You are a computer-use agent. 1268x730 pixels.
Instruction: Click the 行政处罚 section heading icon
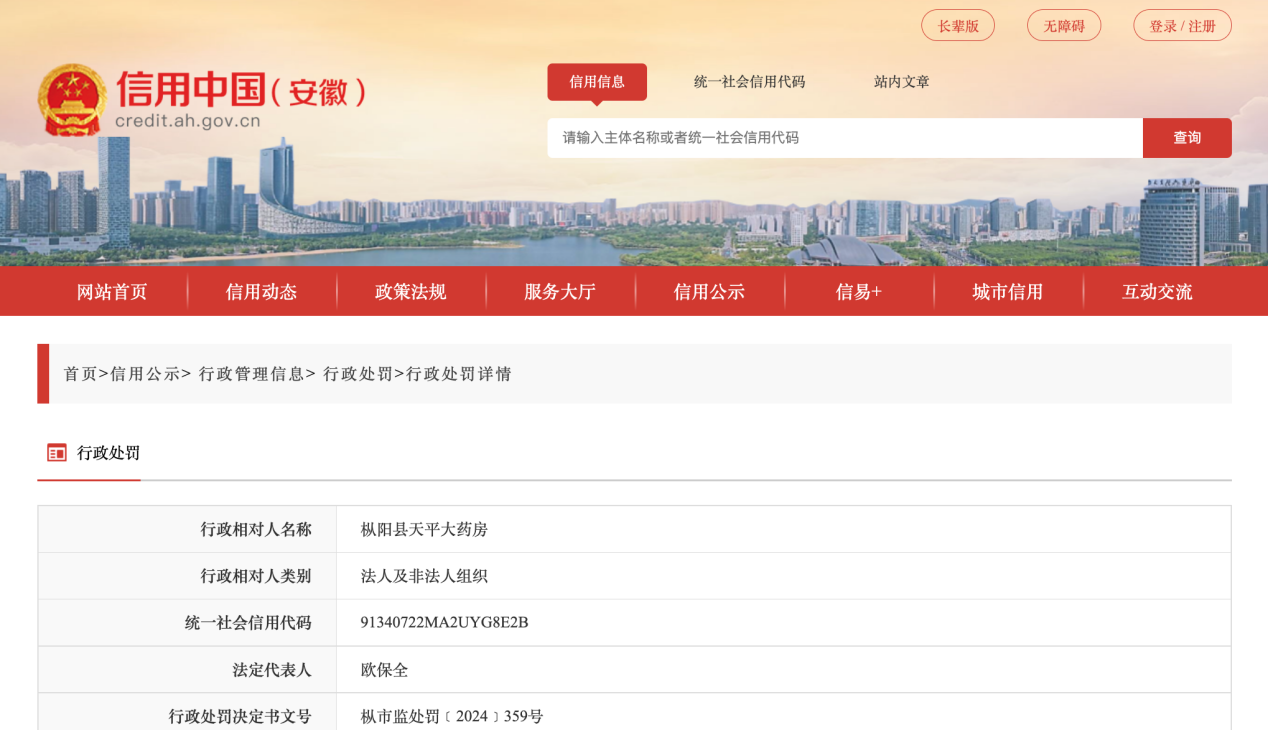(x=57, y=453)
